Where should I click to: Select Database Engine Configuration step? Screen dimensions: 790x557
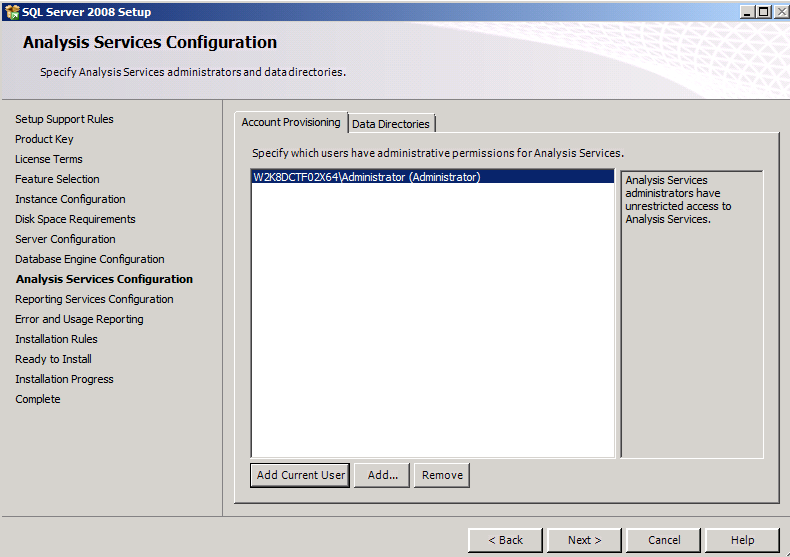tap(90, 259)
